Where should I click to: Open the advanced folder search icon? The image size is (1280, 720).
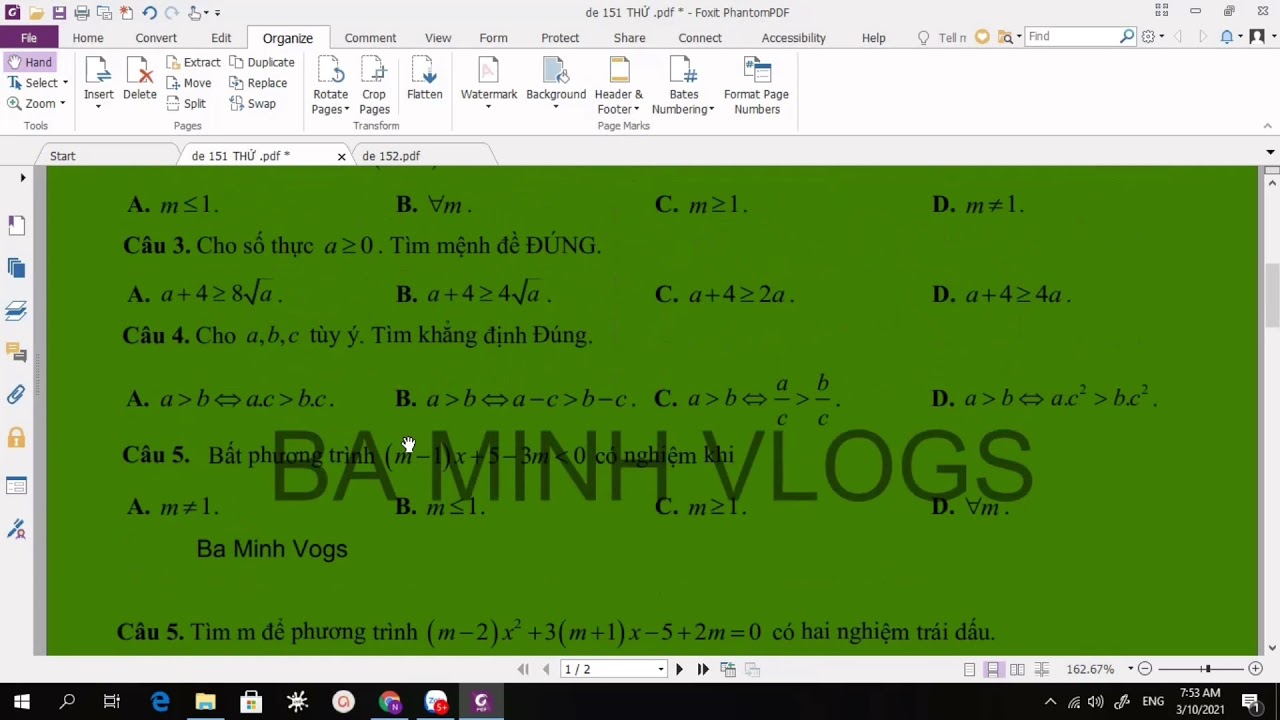[x=1005, y=37]
